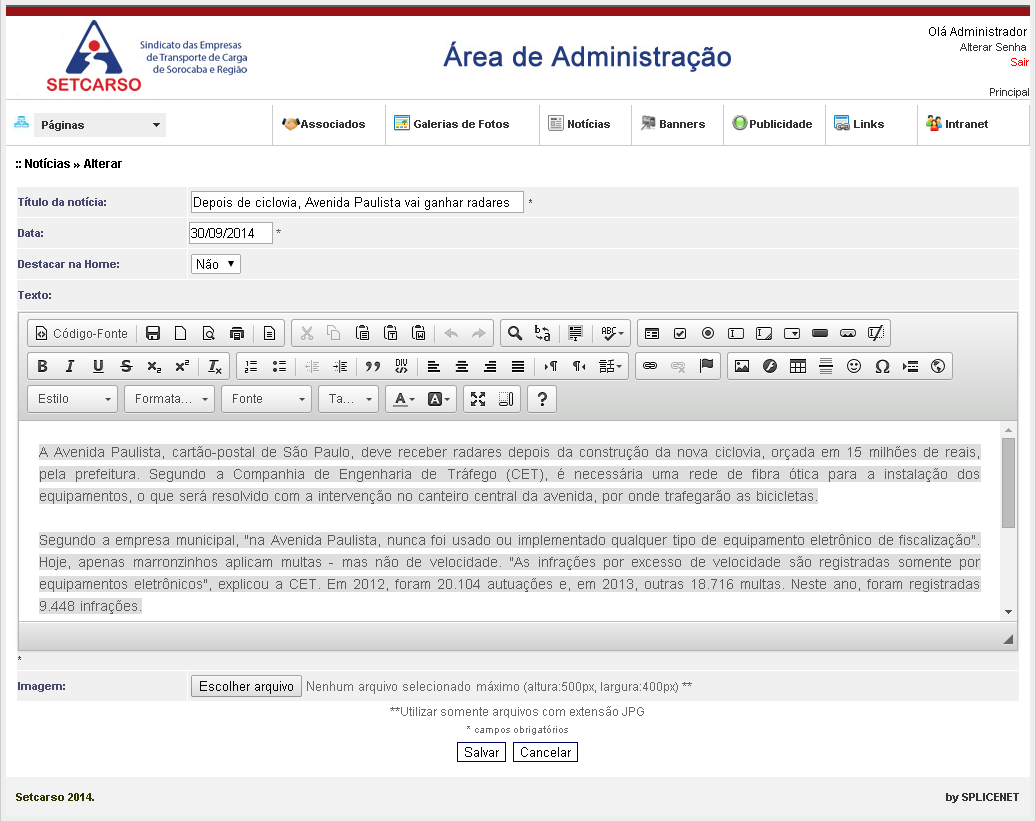Open the Tamanho font size dropdown
The image size is (1036, 821).
pyautogui.click(x=348, y=399)
